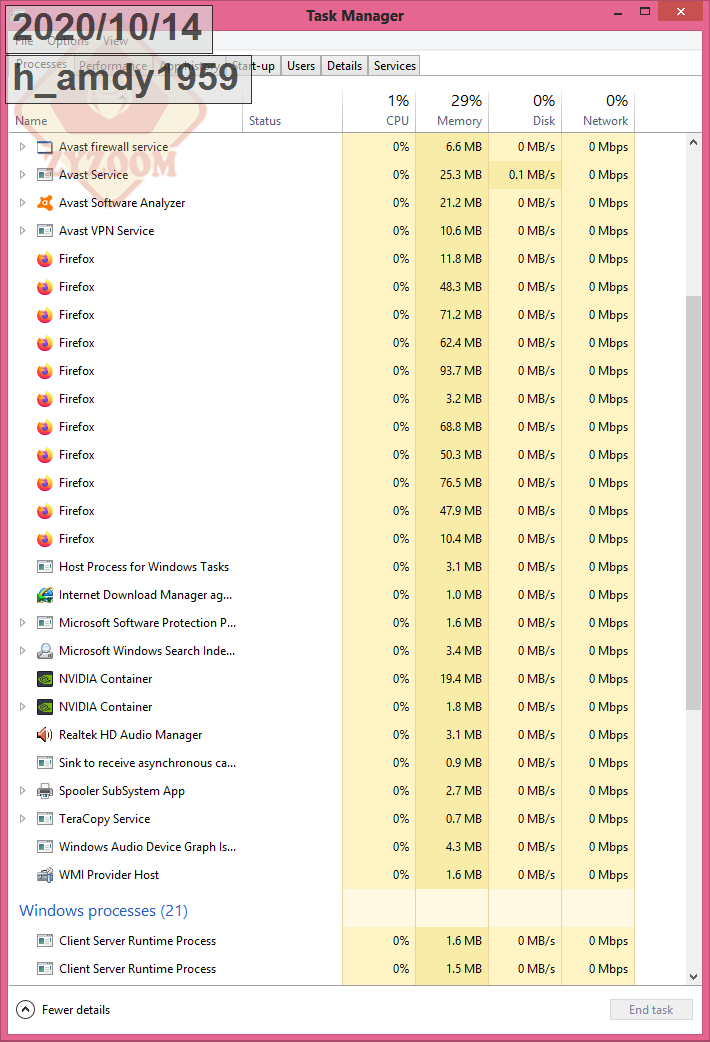Click the scrollbar up arrow
This screenshot has width=710, height=1042.
tap(693, 142)
